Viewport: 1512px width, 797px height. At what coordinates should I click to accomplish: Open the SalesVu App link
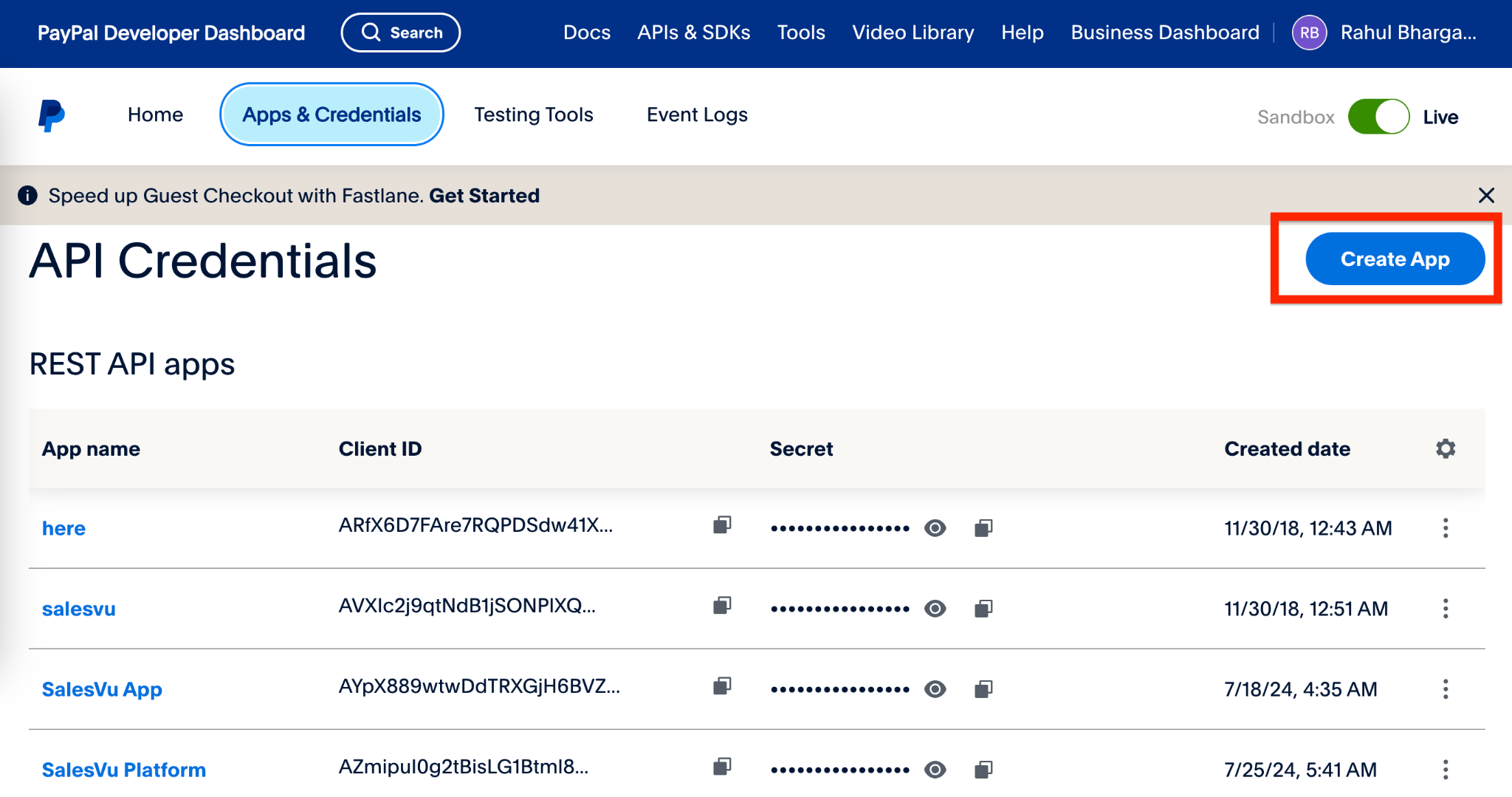click(x=102, y=689)
